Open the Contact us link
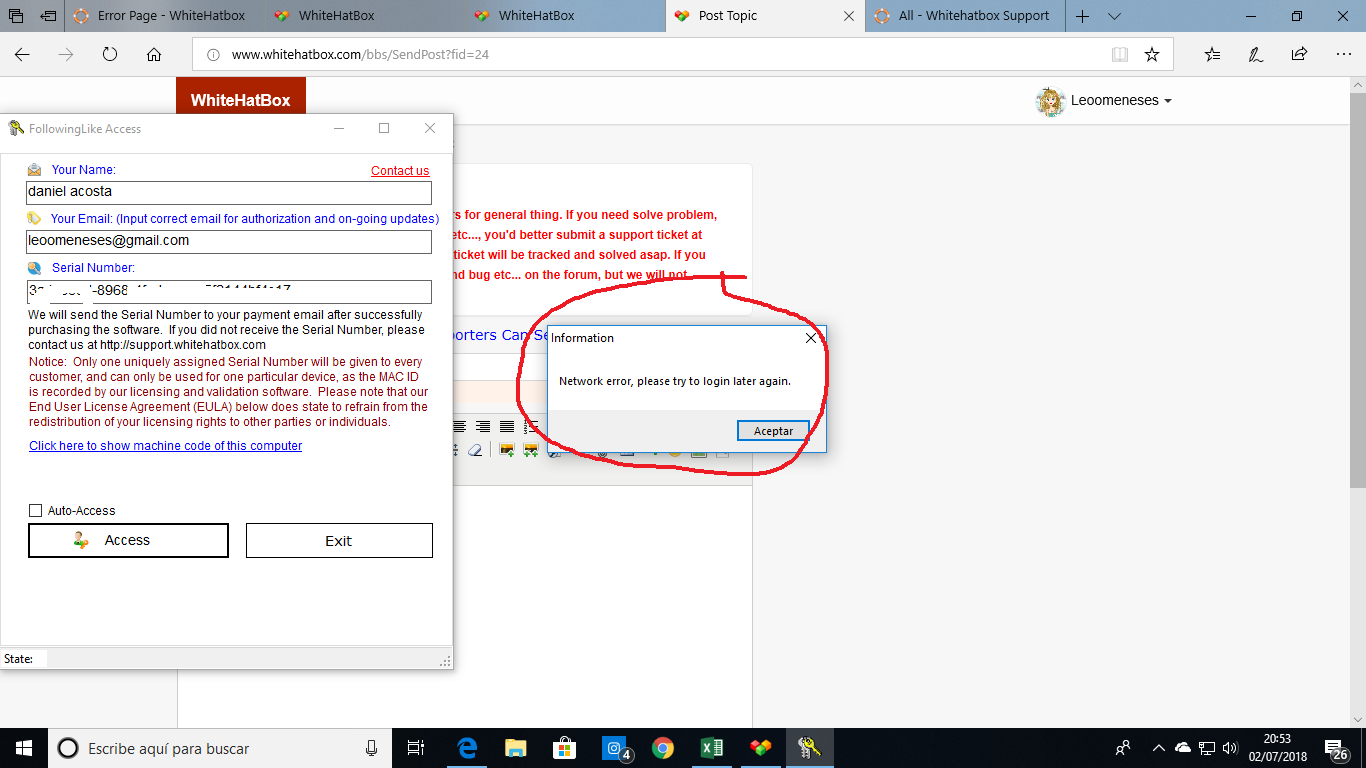1366x768 pixels. coord(400,171)
